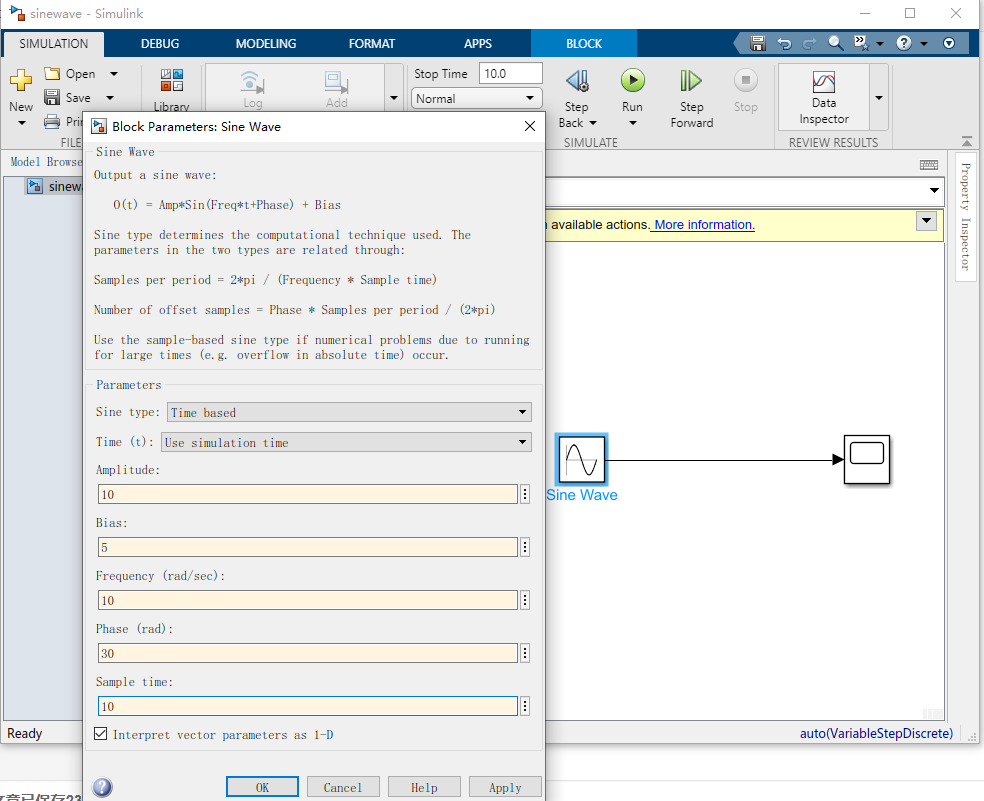
Task: Open the Property Inspector side tab
Action: coord(966,216)
